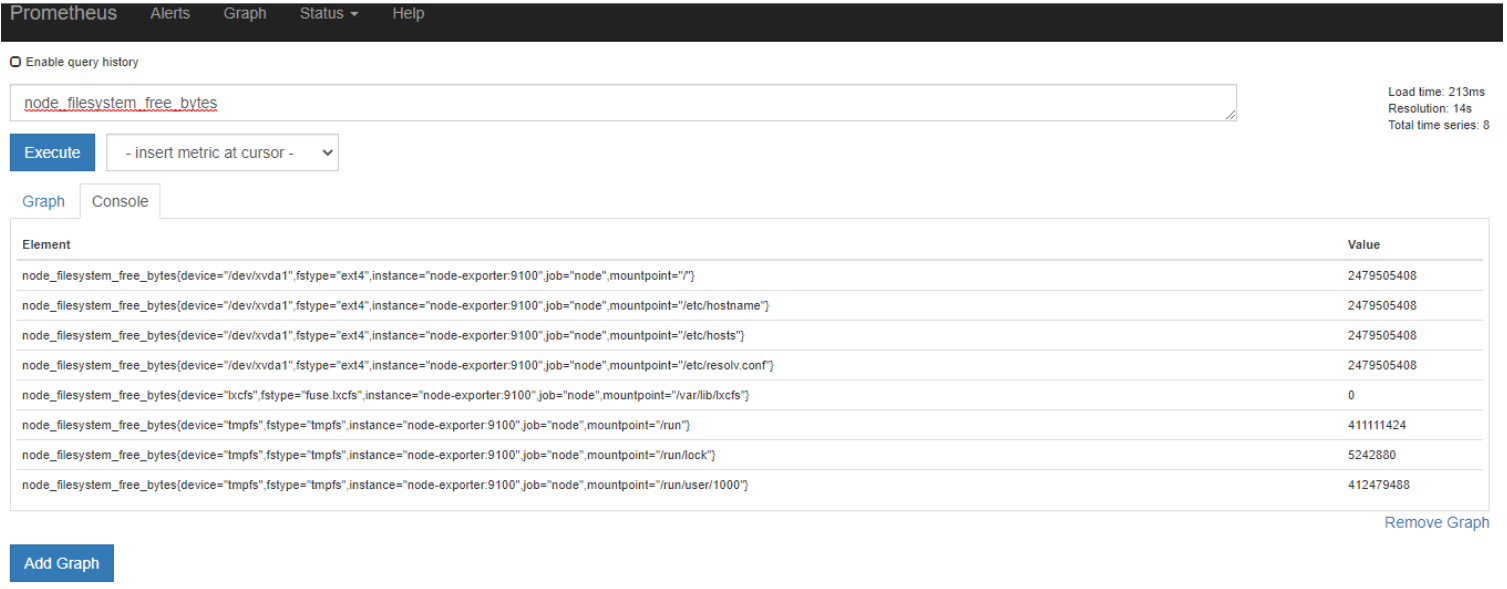This screenshot has width=1507, height=589.
Task: Click the Value column header
Action: (x=1363, y=244)
